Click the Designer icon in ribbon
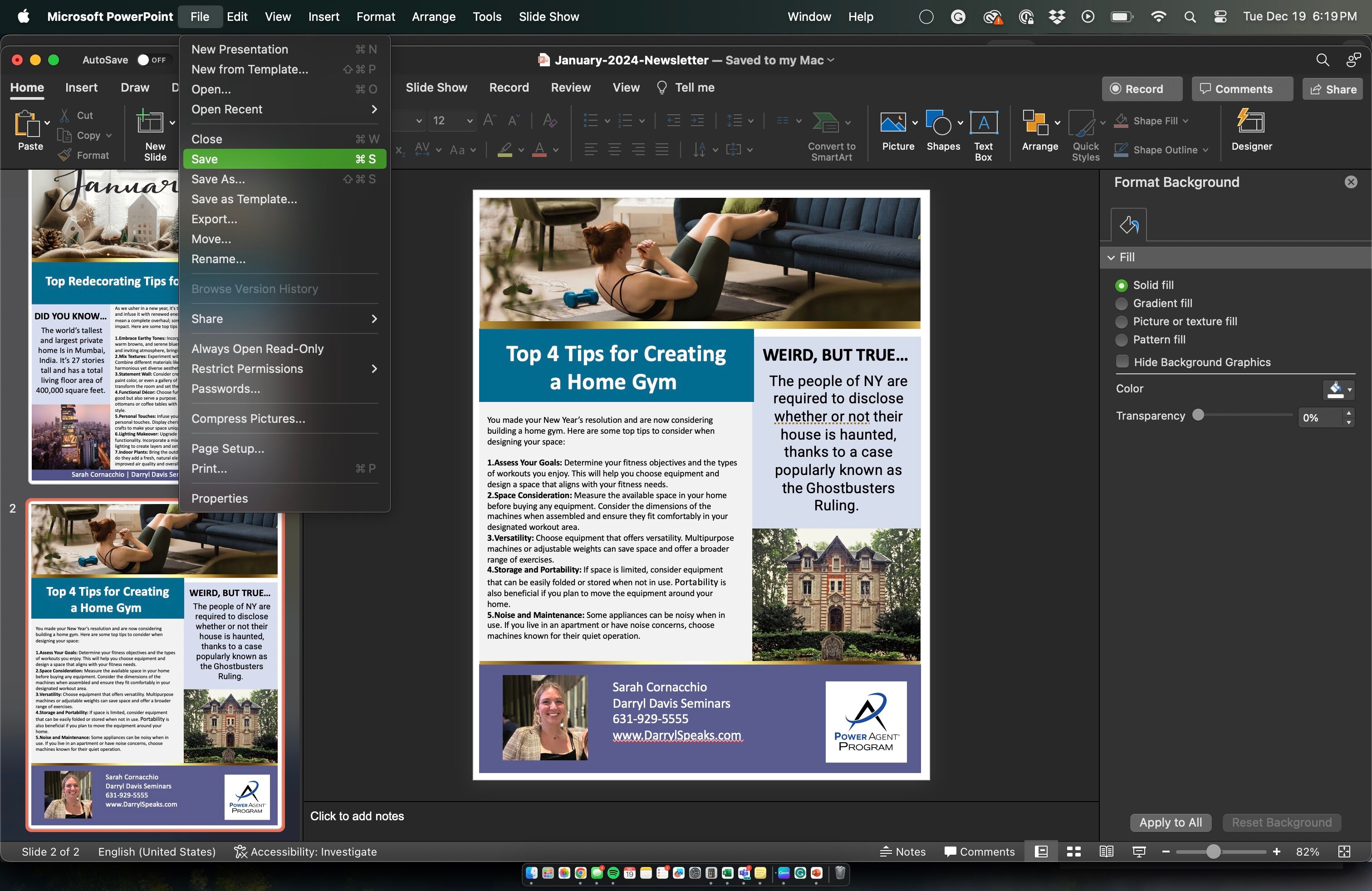Viewport: 1372px width, 891px height. click(1251, 122)
